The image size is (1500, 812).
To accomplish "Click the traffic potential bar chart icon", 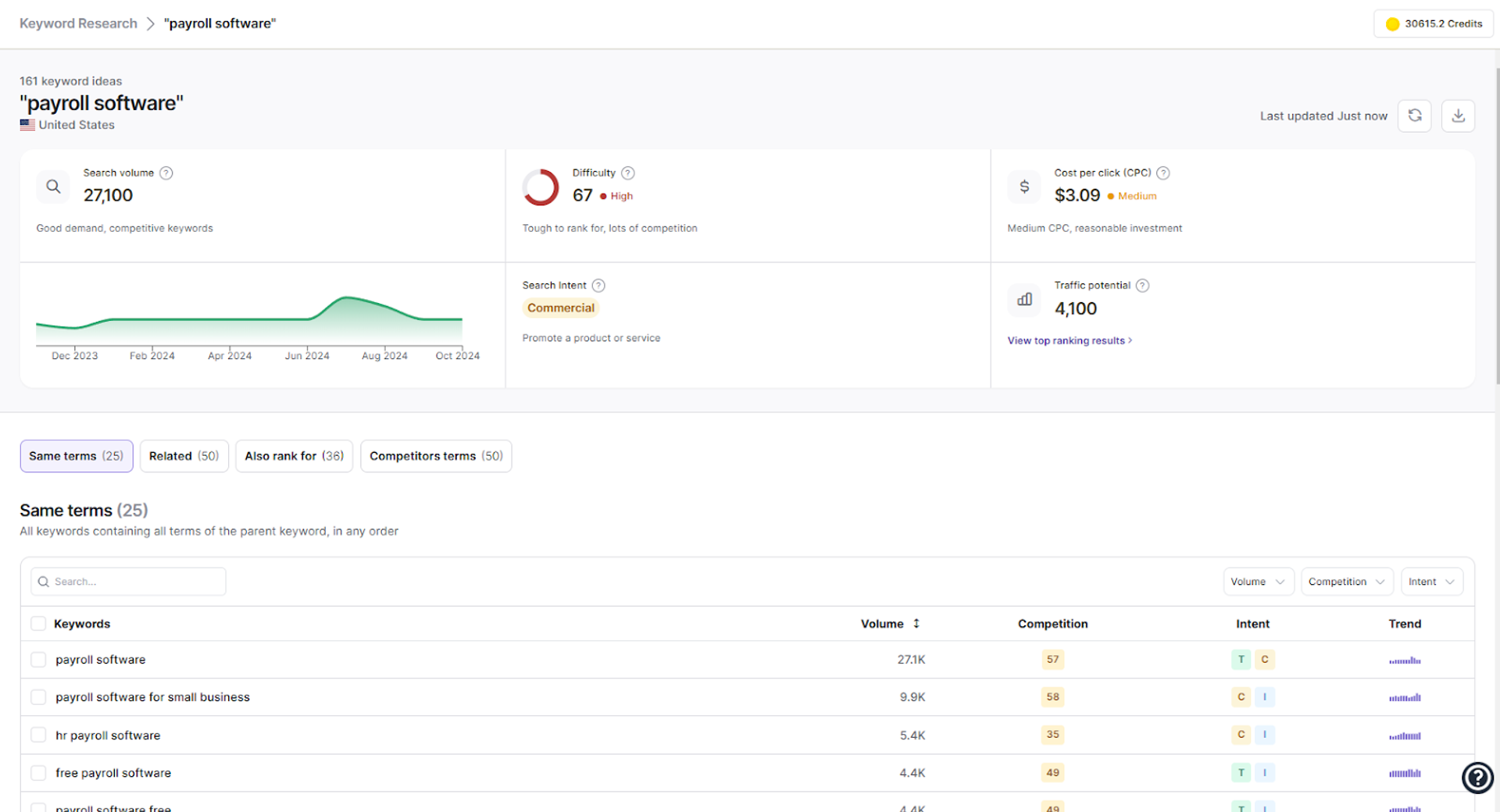I will (1024, 299).
